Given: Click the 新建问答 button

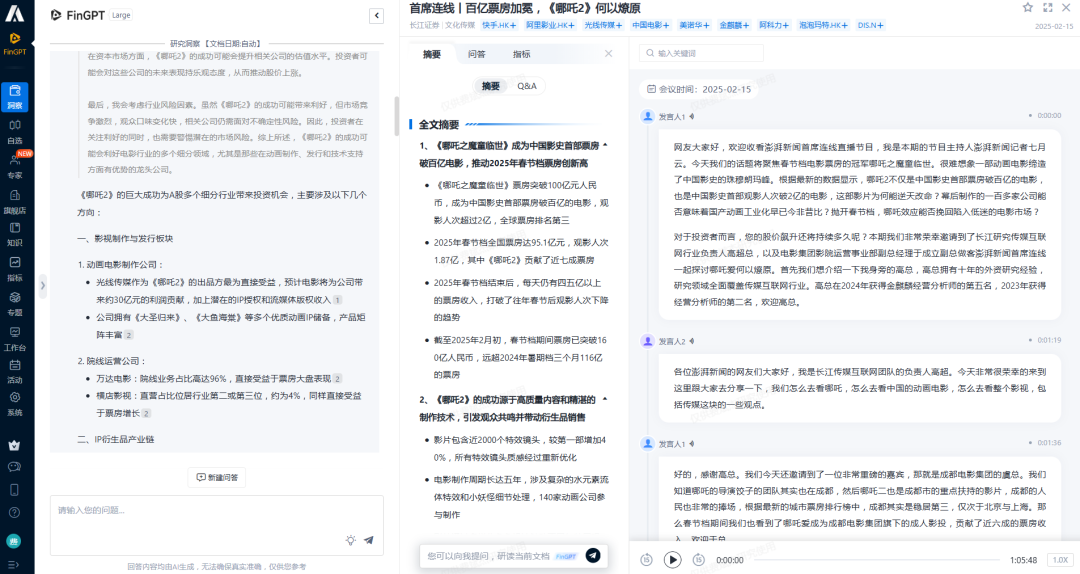Looking at the screenshot, I should 217,478.
